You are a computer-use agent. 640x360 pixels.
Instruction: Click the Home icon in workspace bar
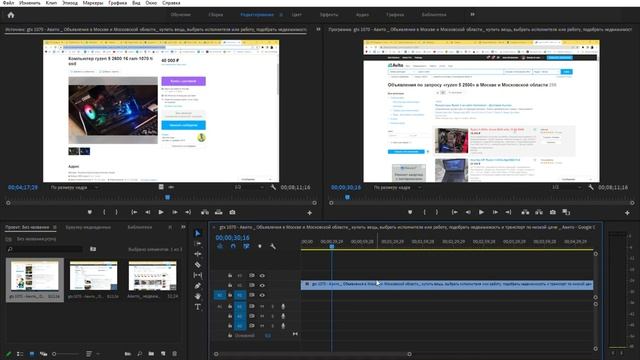(x=11, y=15)
